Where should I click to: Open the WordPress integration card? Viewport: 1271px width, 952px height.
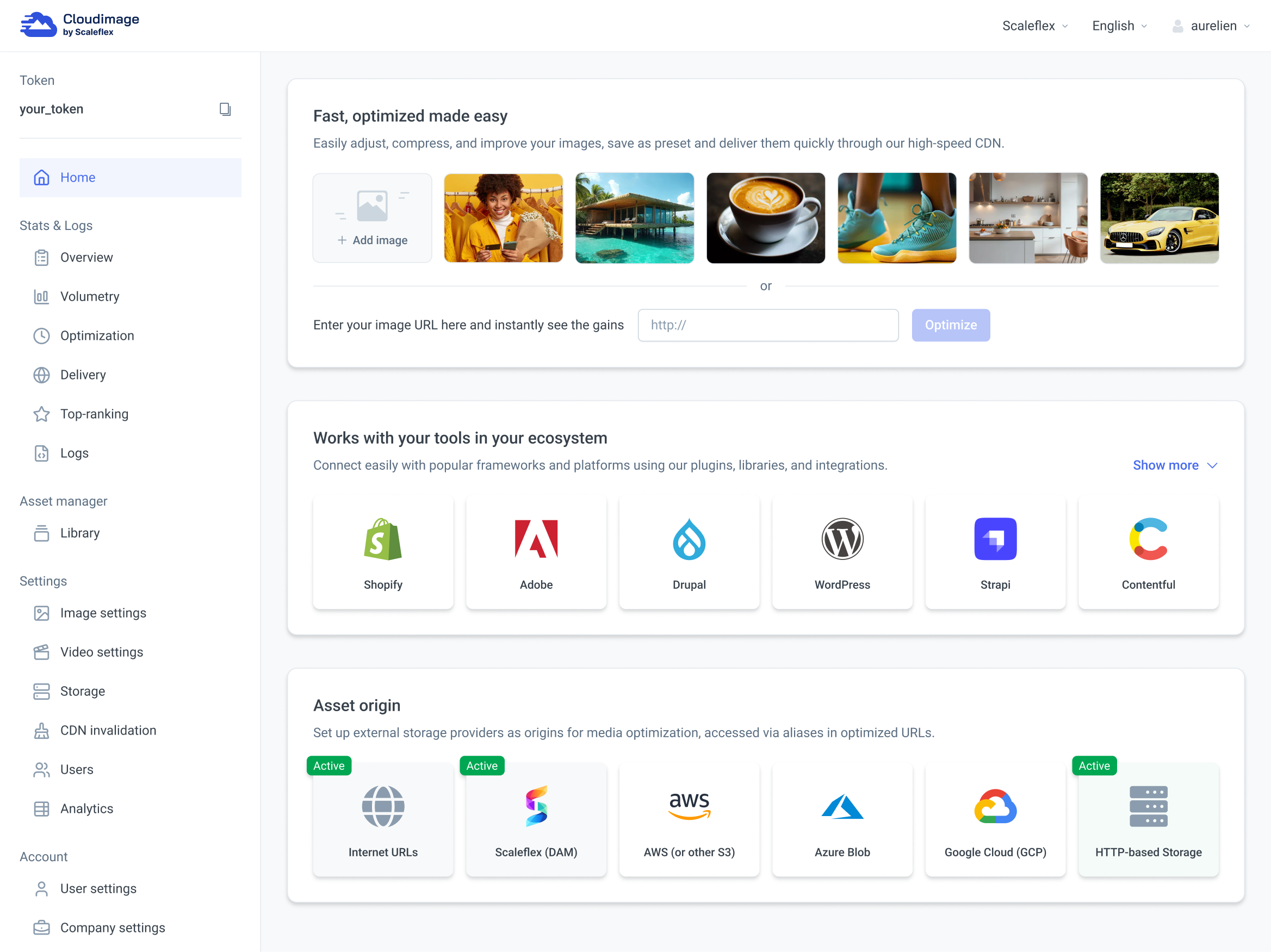click(842, 551)
